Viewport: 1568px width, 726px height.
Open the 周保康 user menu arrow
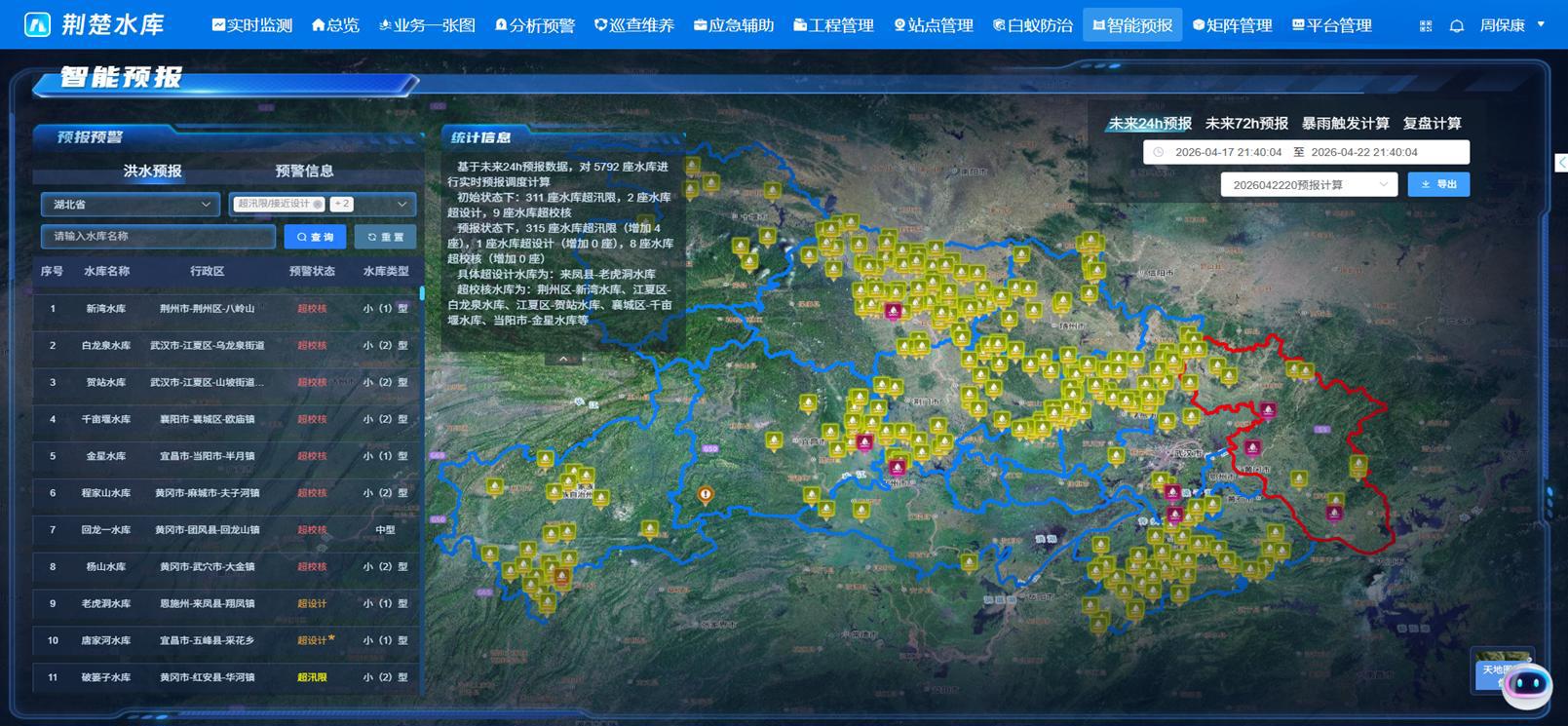coord(1541,24)
